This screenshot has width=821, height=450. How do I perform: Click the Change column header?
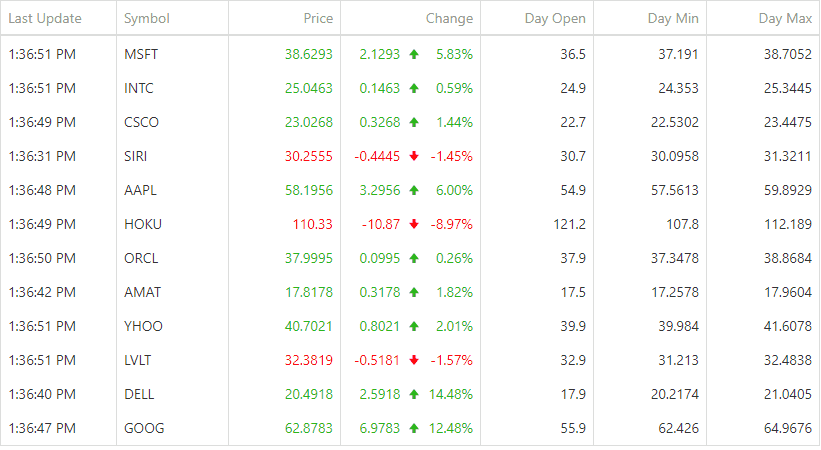(x=449, y=18)
